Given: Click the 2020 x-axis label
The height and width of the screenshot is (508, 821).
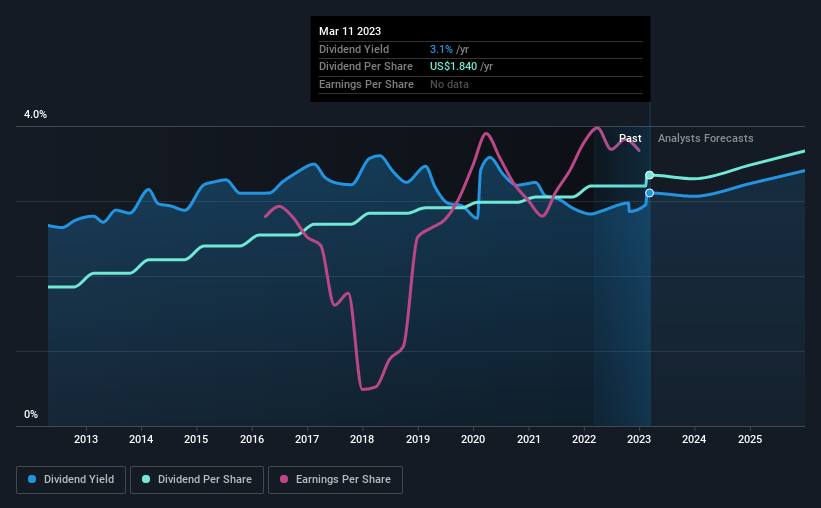Looking at the screenshot, I should (x=473, y=439).
